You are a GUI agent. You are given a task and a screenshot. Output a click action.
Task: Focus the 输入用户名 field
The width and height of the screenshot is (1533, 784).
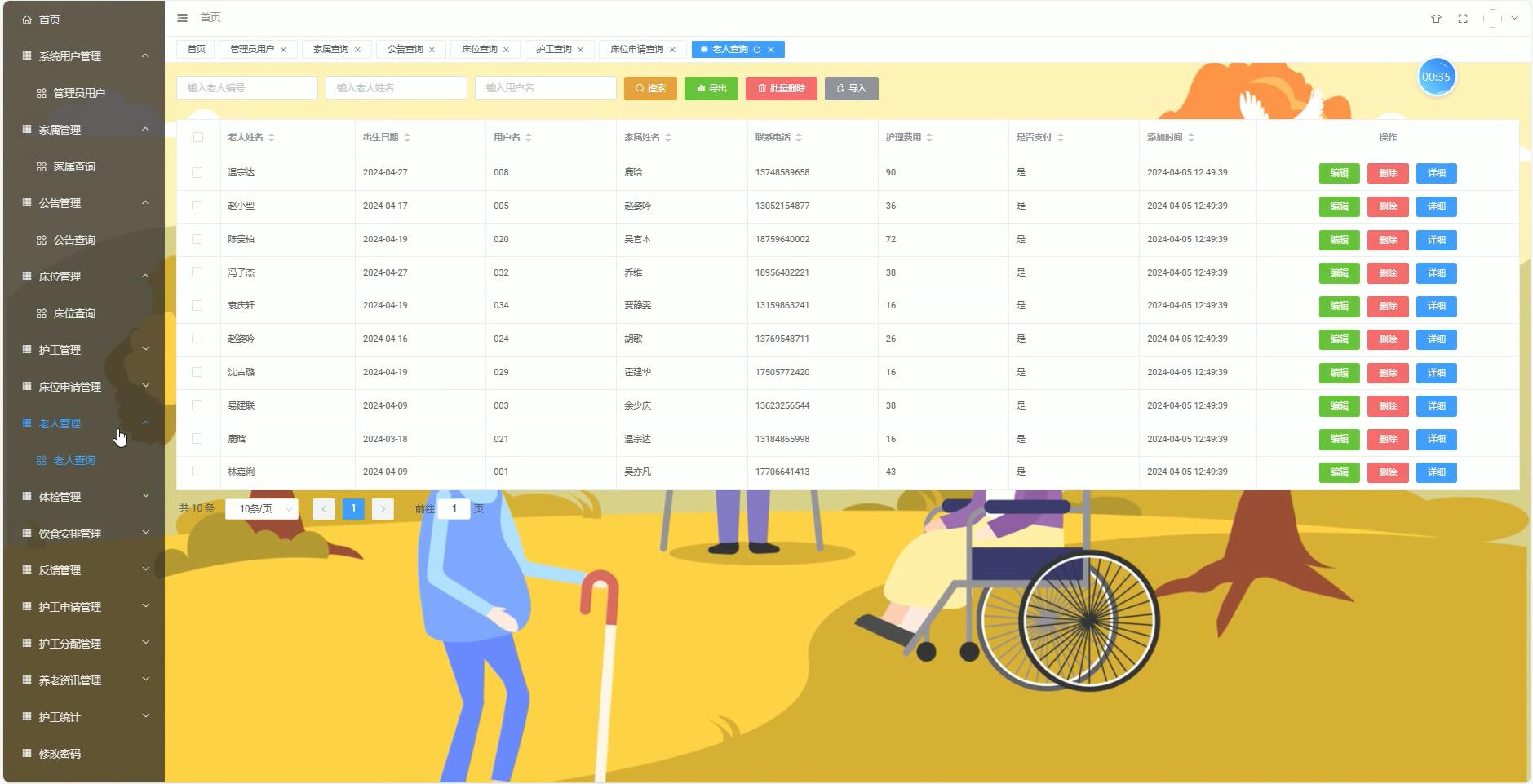(546, 88)
